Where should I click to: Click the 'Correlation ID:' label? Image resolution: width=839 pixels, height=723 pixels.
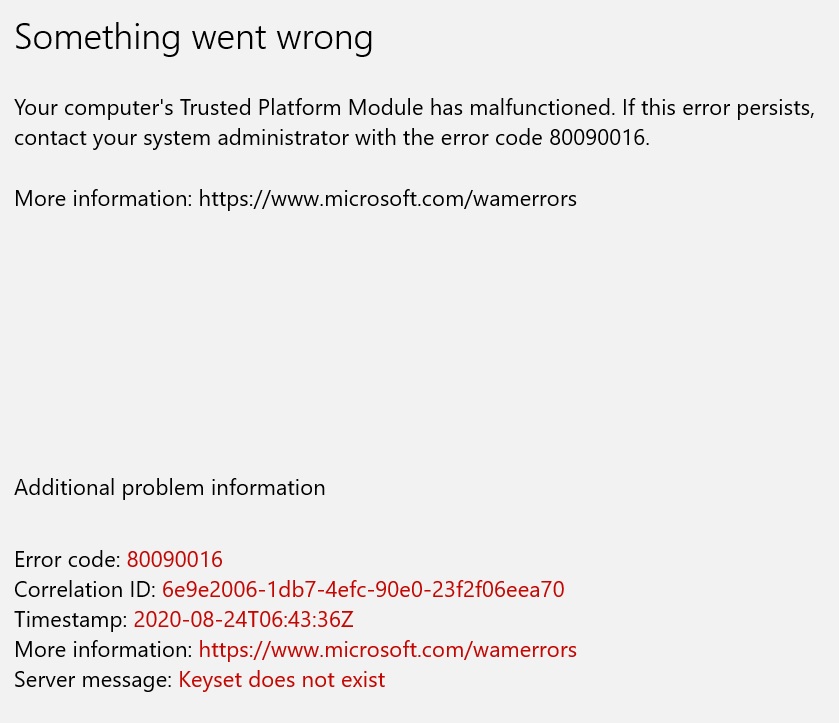(x=85, y=590)
